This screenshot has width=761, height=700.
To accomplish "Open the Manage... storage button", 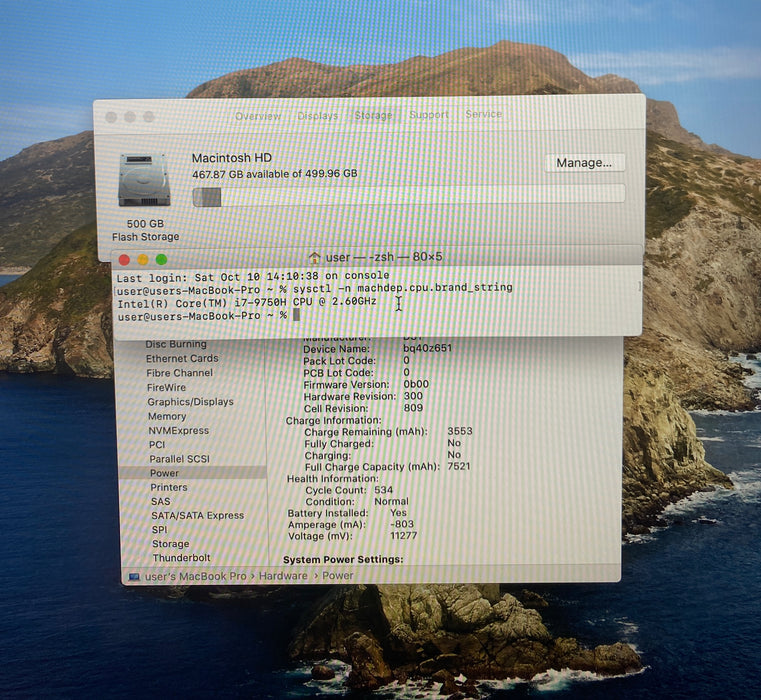I will pos(584,163).
